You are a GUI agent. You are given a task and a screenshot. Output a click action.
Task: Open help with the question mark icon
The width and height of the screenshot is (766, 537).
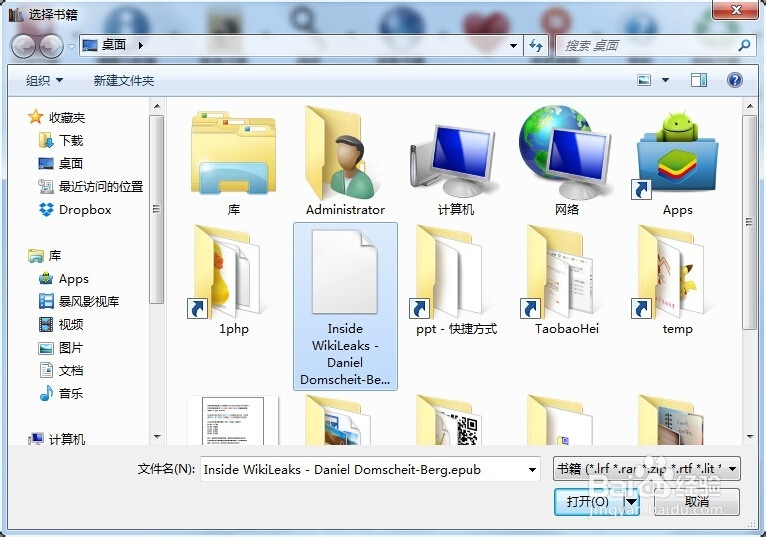tap(734, 80)
